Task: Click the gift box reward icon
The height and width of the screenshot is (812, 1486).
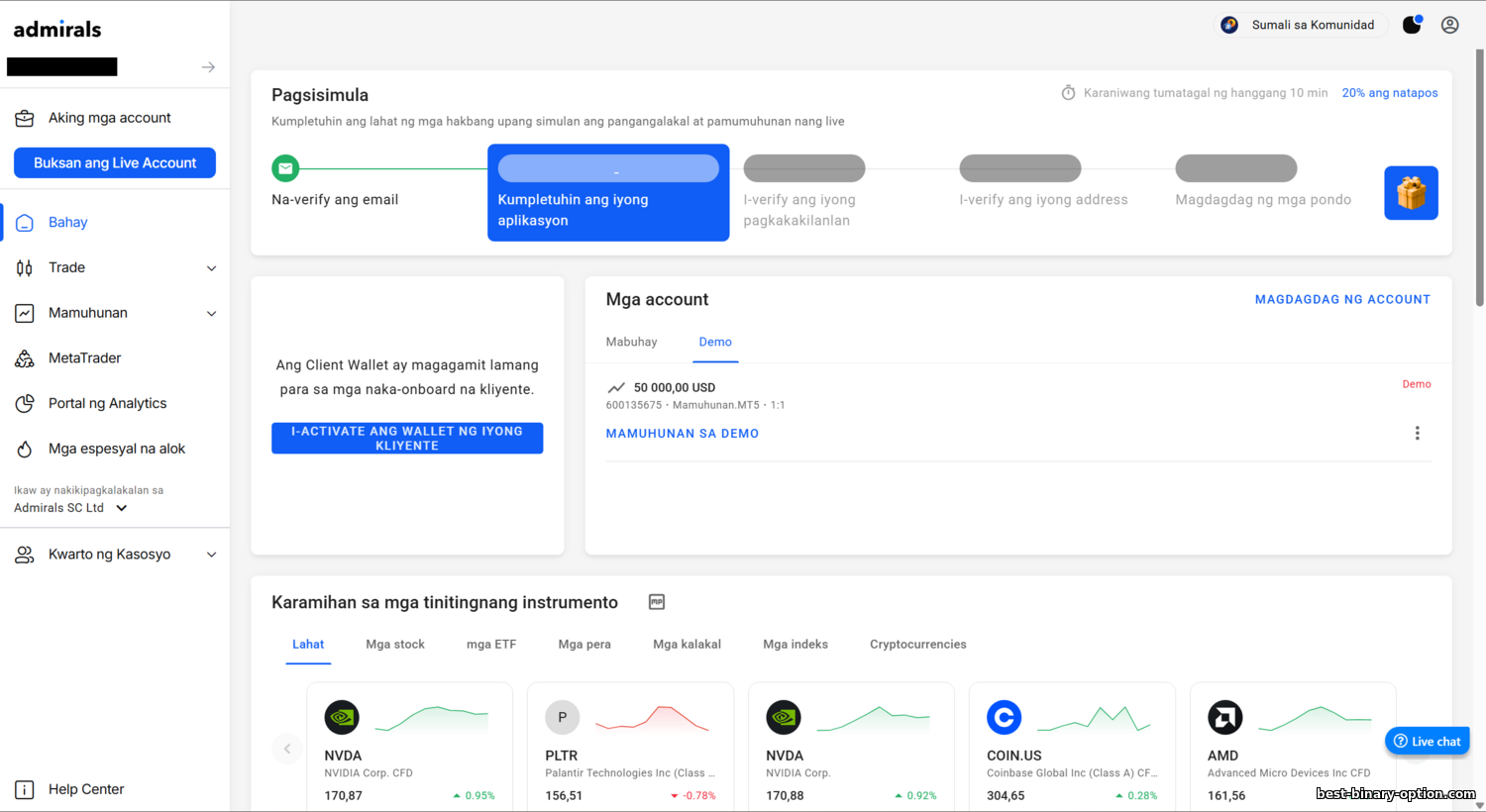Action: click(x=1411, y=193)
